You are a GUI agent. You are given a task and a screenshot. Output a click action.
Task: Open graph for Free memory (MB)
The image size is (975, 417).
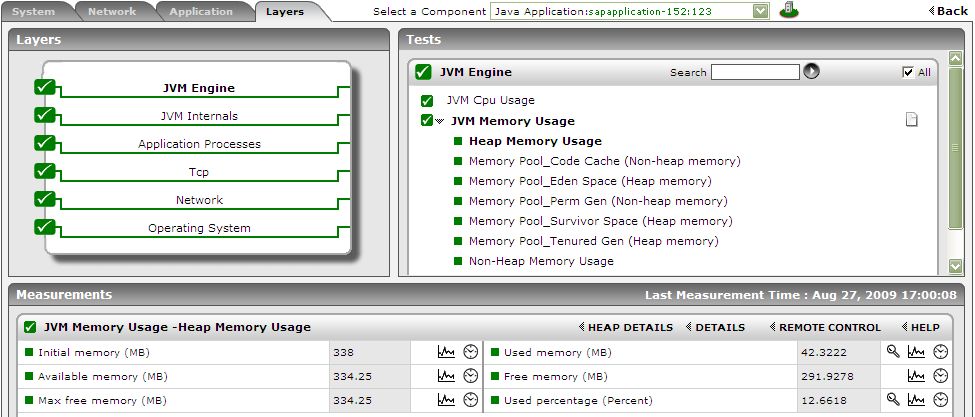[x=916, y=376]
